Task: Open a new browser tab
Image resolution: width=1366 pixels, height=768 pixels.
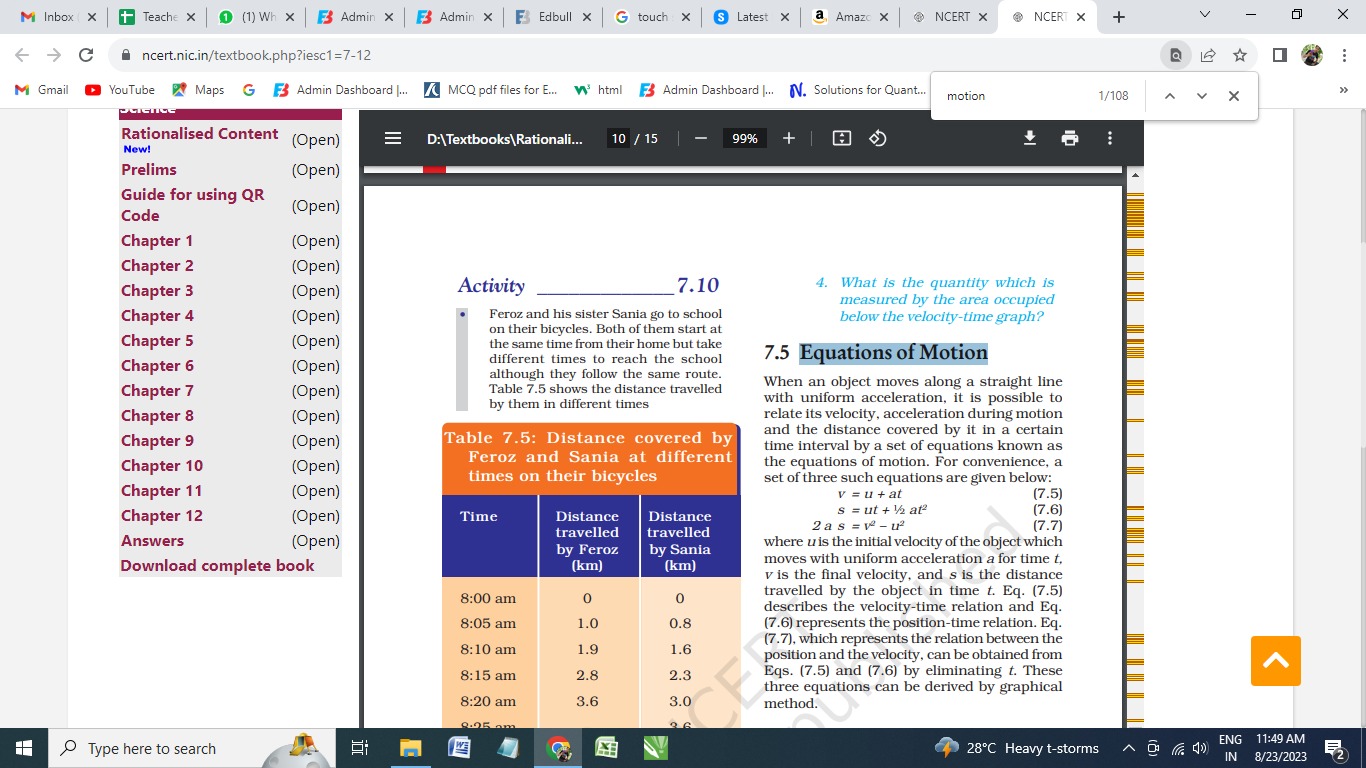Action: 1119,17
